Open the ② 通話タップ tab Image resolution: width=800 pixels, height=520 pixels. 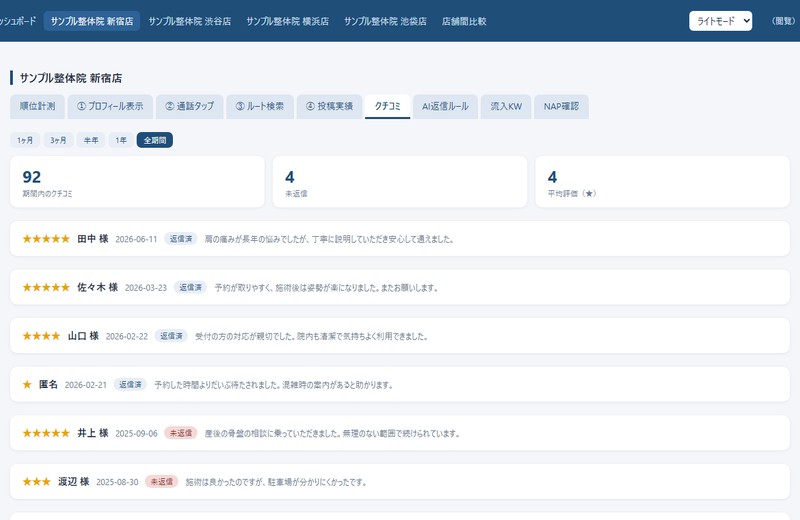(x=189, y=106)
